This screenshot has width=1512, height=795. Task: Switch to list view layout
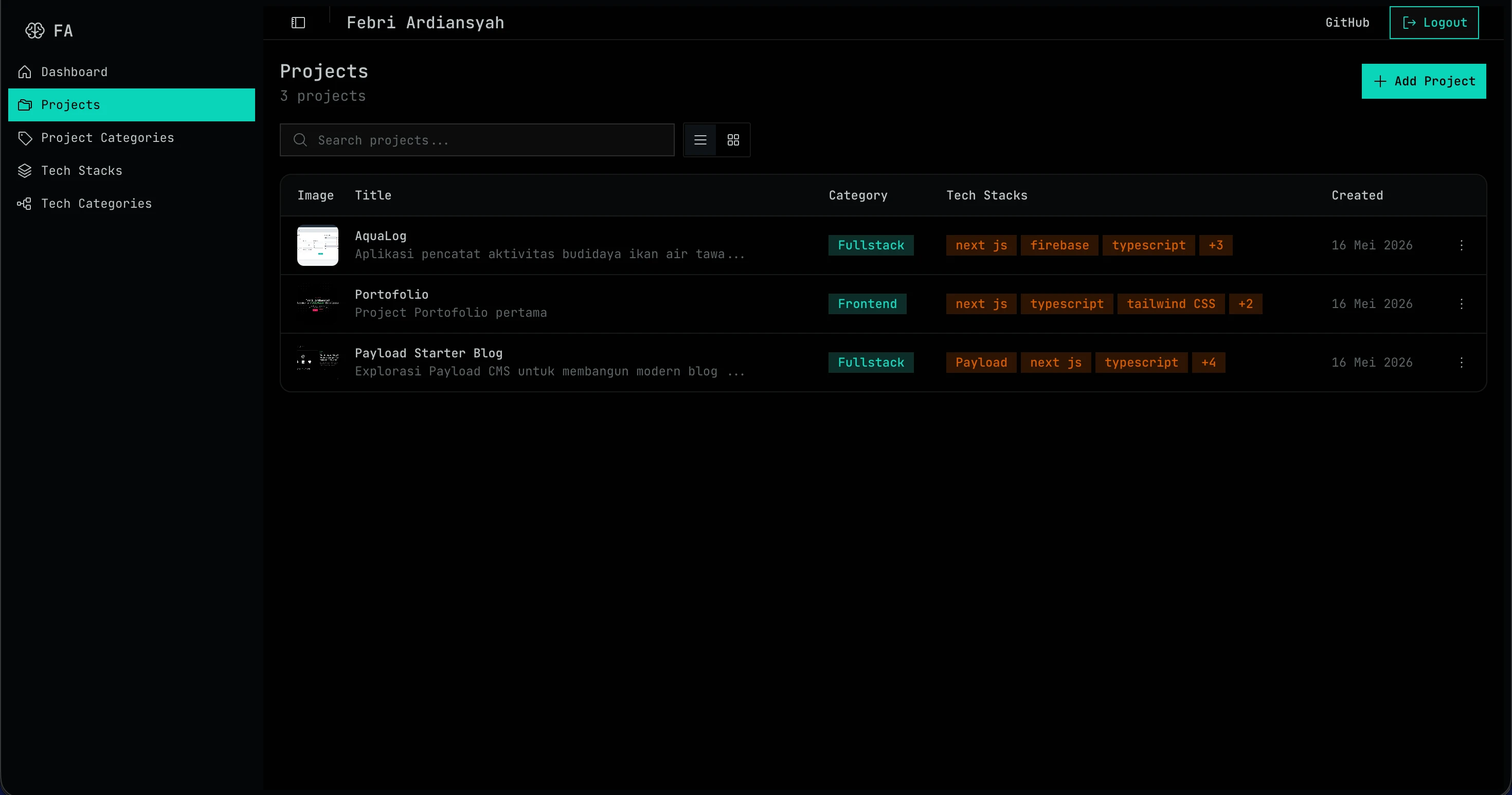tap(700, 140)
